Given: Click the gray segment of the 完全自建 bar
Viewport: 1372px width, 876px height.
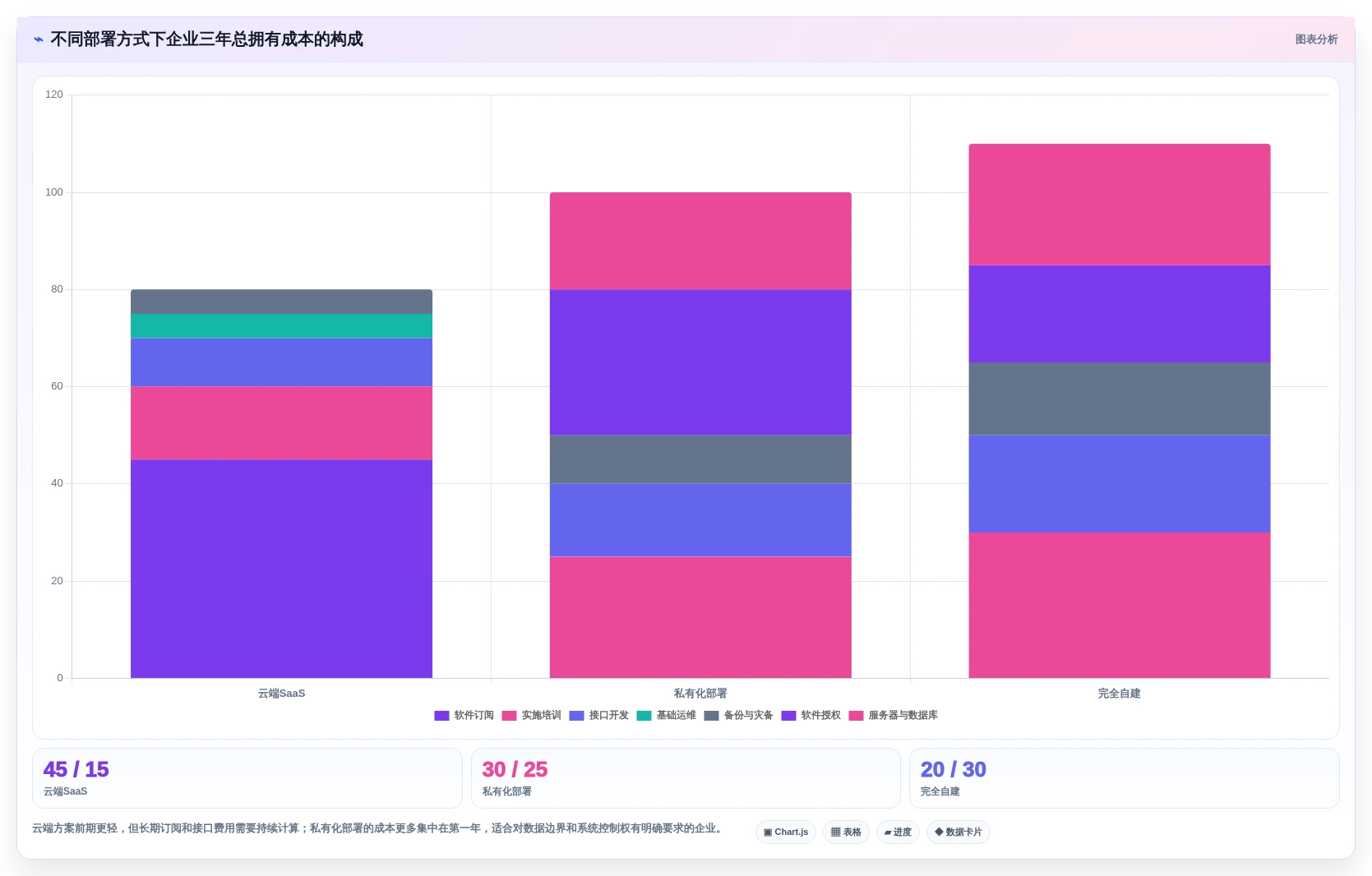Looking at the screenshot, I should tap(1120, 399).
